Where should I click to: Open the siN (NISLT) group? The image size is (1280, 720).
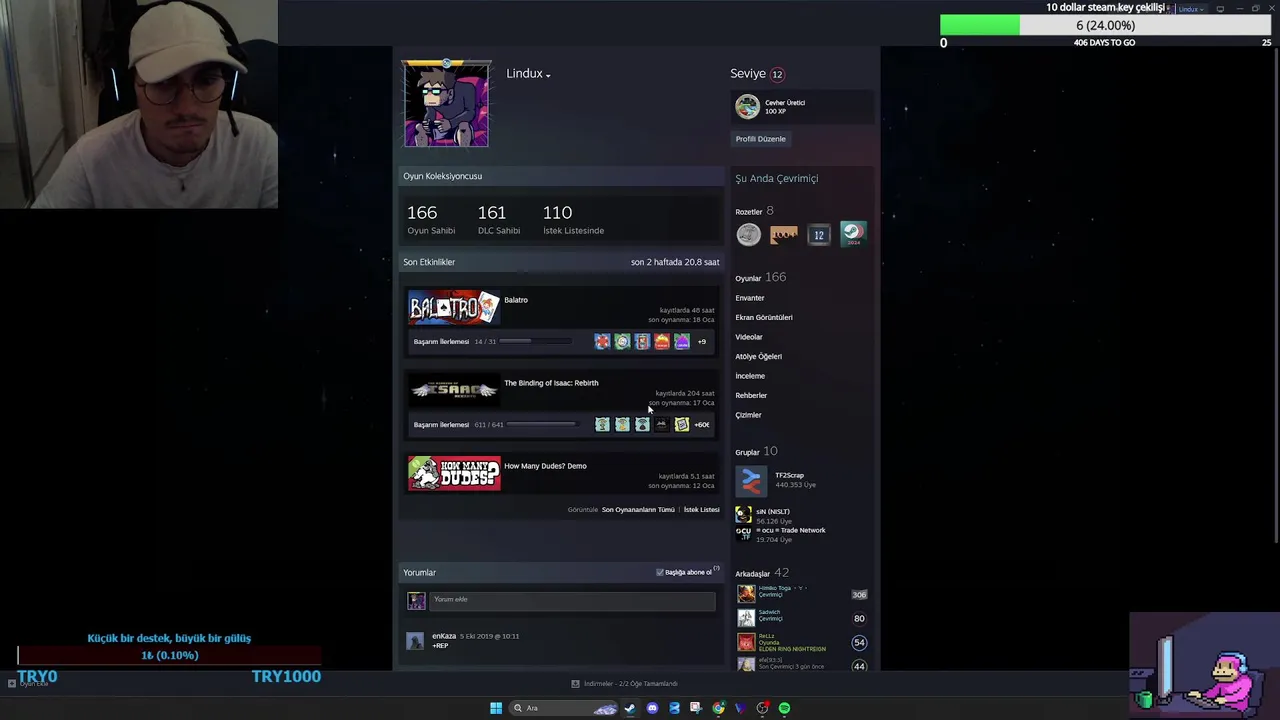(x=773, y=512)
